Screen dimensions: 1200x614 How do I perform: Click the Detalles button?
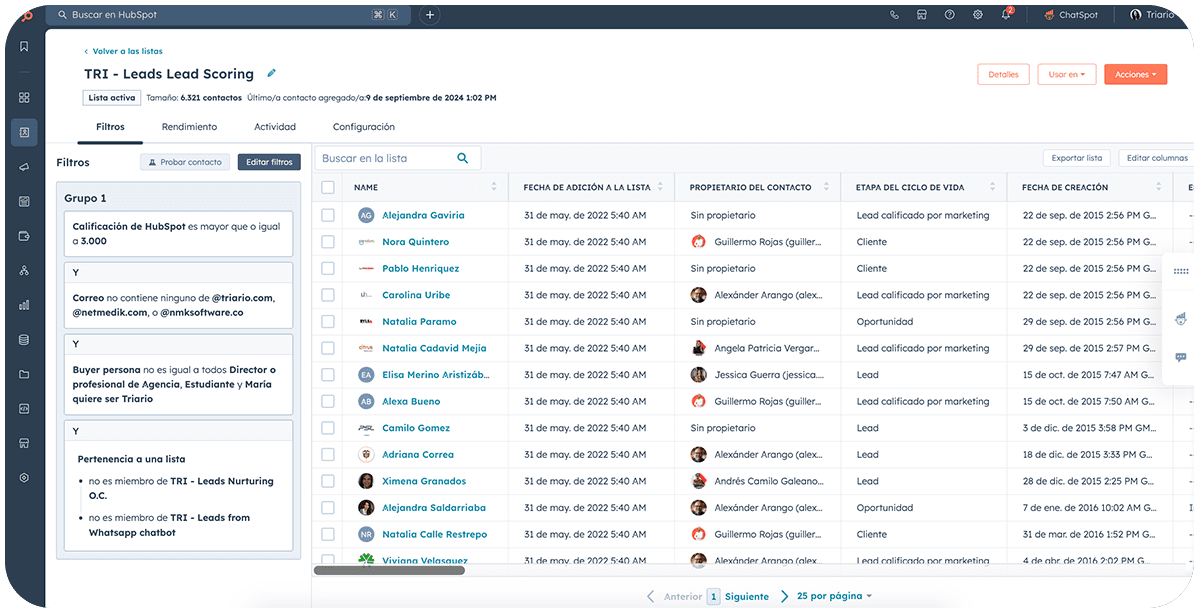[1003, 74]
